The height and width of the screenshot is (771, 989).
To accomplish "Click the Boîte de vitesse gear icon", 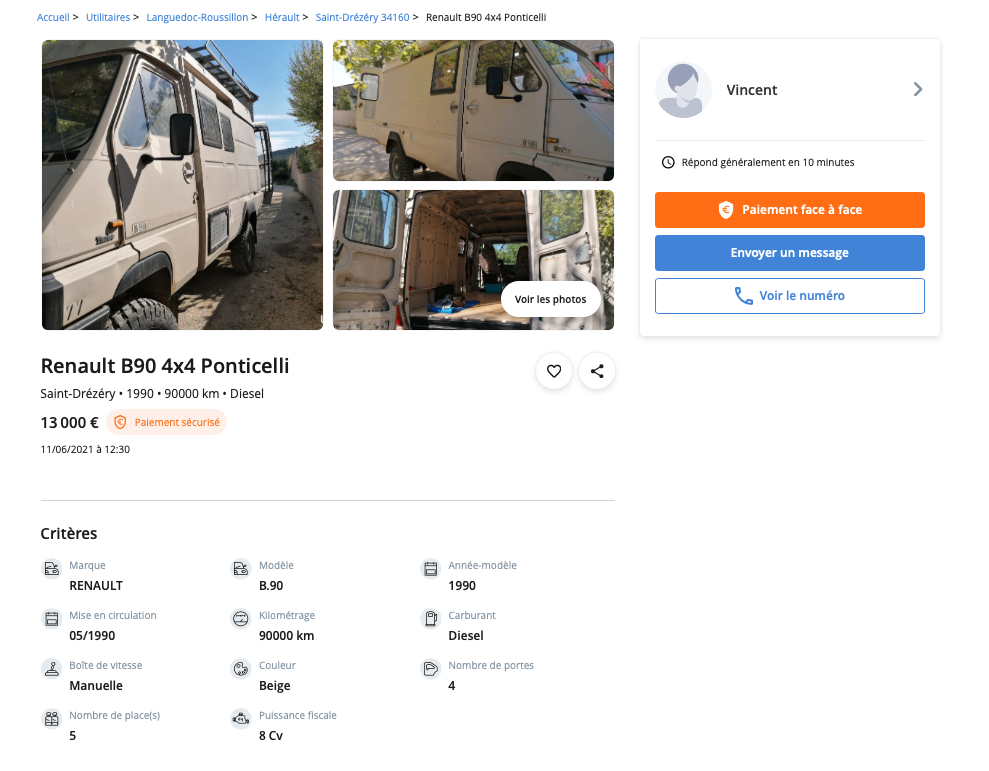I will [x=51, y=669].
